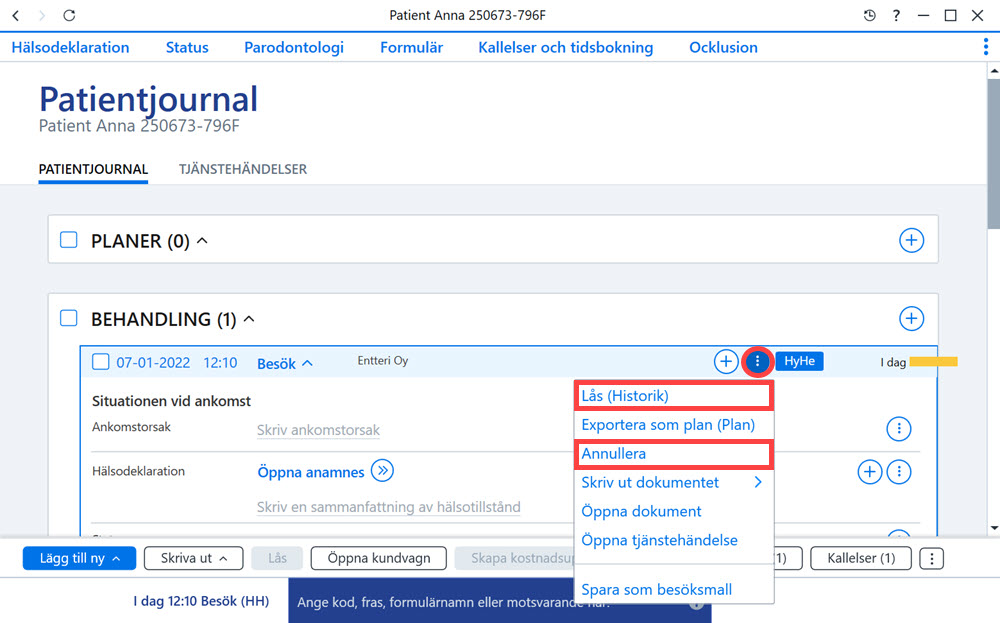1000x623 pixels.
Task: Expand the Lägg till ny dropdown
Action: pyautogui.click(x=79, y=558)
